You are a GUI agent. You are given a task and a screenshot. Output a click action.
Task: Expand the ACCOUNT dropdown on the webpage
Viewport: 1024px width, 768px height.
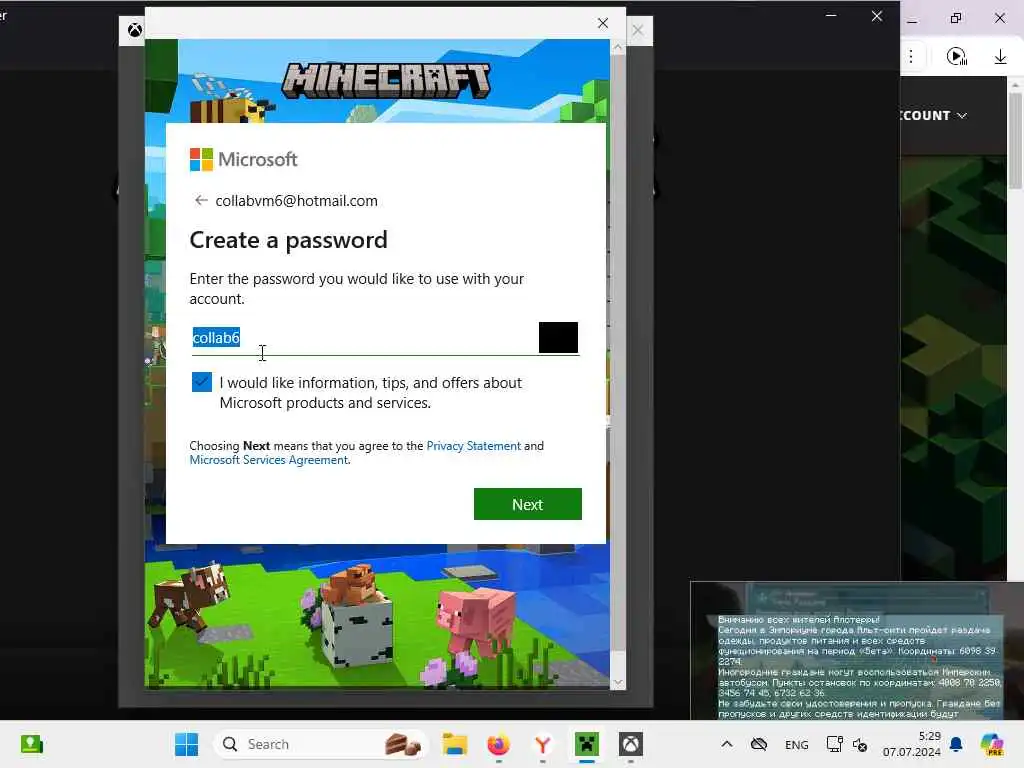(933, 116)
